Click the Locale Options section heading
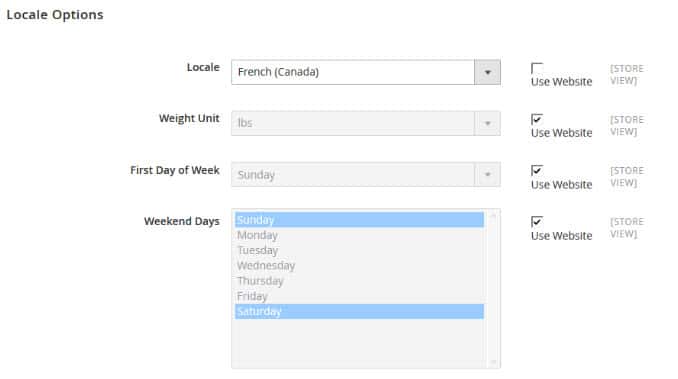The width and height of the screenshot is (678, 379). click(x=55, y=15)
